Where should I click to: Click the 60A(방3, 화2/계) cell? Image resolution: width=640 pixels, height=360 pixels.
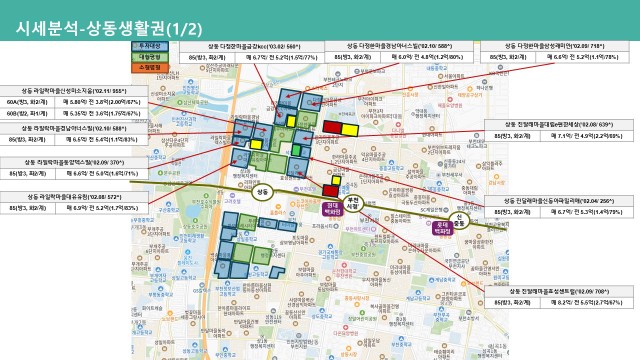pyautogui.click(x=27, y=102)
